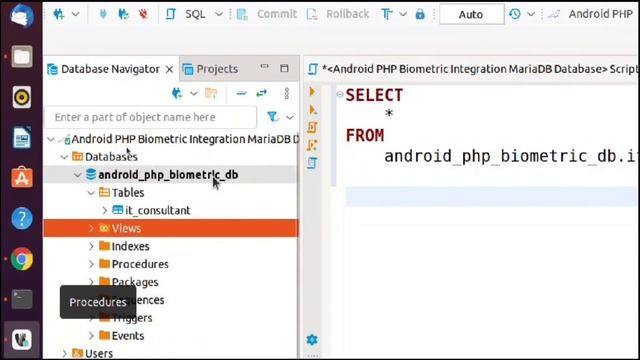Close the Database Navigator tab
Screen dimensions: 640x360
pos(169,69)
